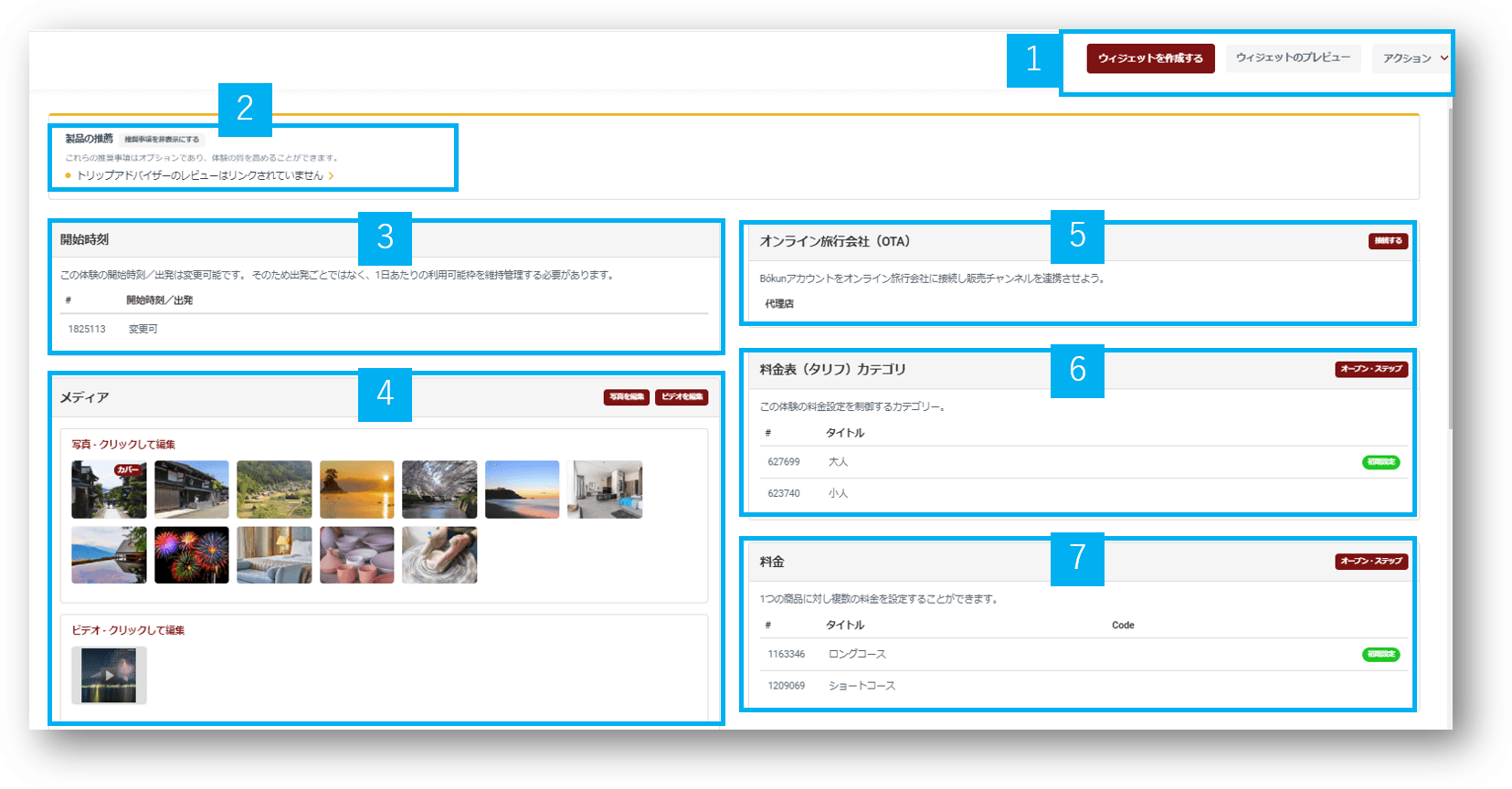Open the ビデオ - クリックして編集 link

[x=128, y=630]
